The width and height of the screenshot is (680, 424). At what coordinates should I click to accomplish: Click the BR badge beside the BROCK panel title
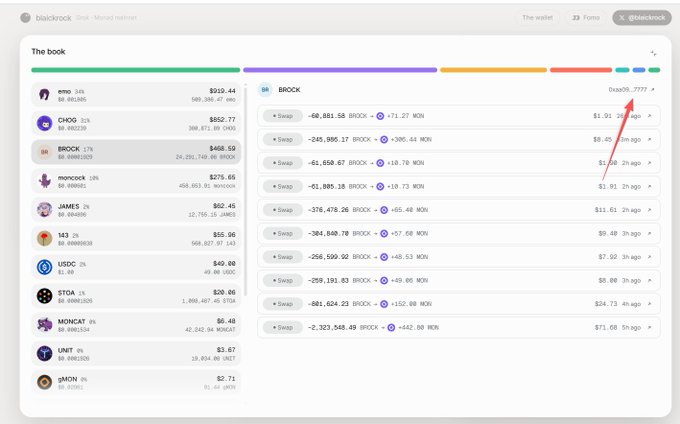(265, 90)
